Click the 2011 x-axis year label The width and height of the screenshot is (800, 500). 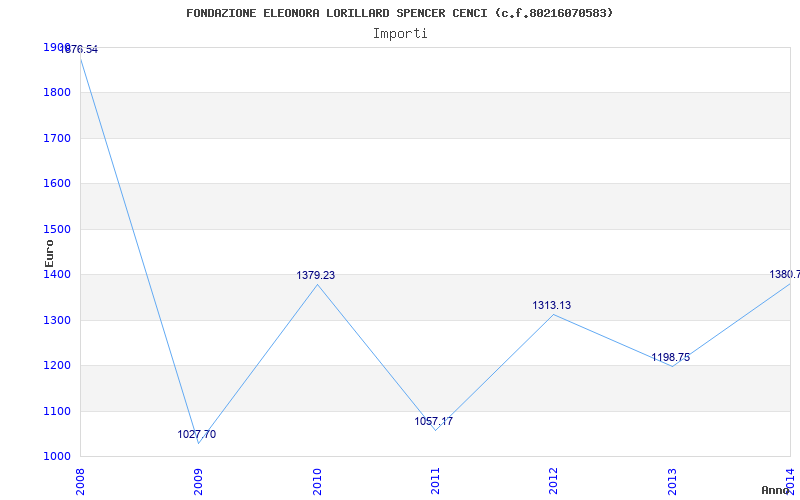[435, 480]
